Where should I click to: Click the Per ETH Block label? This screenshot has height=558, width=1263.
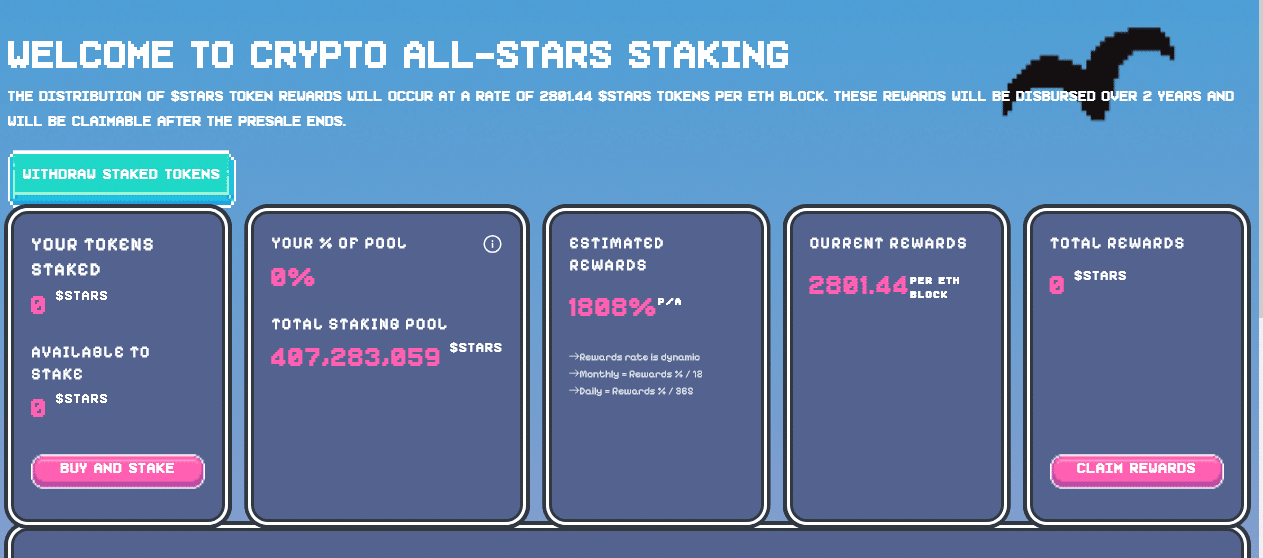click(935, 288)
